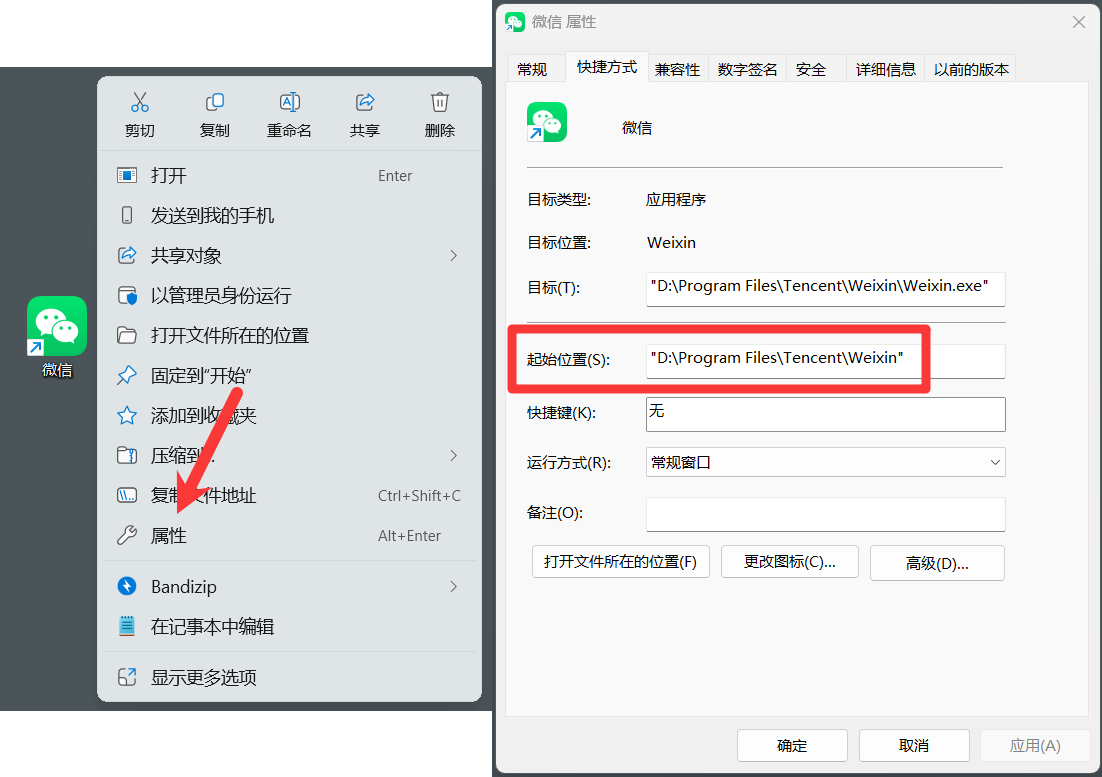
Task: Open the 运行方式 dropdown showing 常规窗口
Action: click(825, 462)
